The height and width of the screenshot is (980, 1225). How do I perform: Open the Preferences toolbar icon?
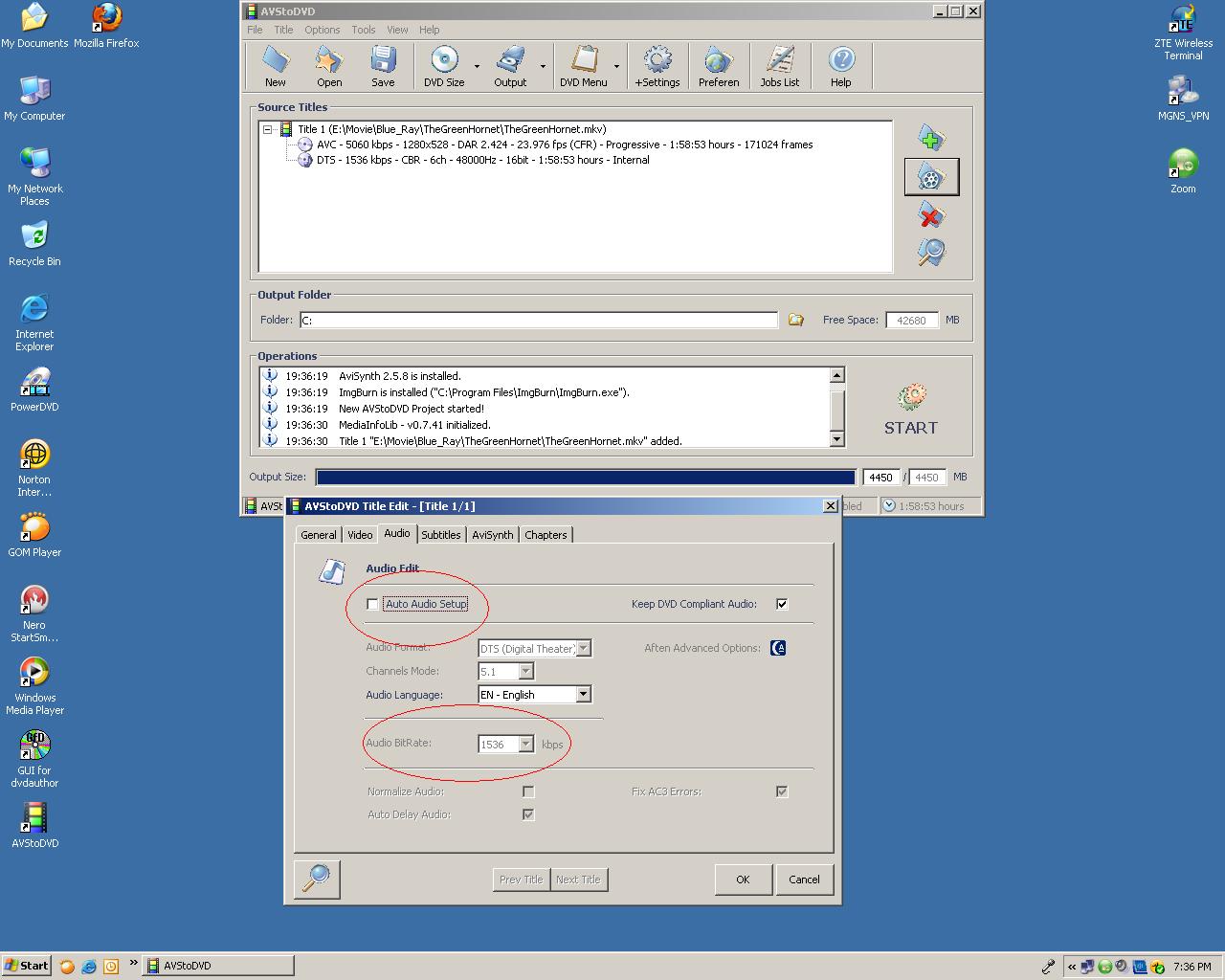tap(719, 66)
